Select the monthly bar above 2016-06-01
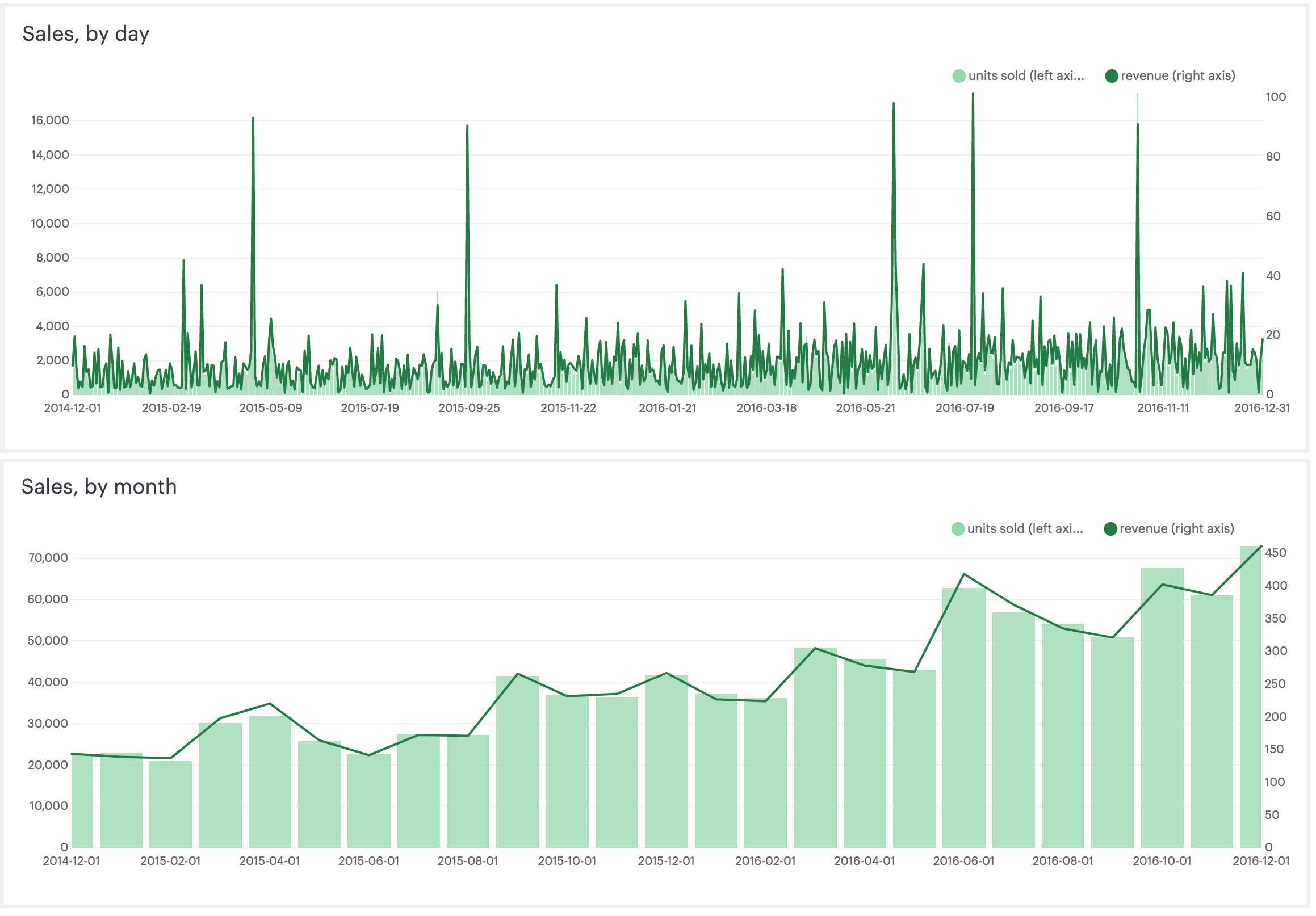The height and width of the screenshot is (916, 1316). point(963,718)
